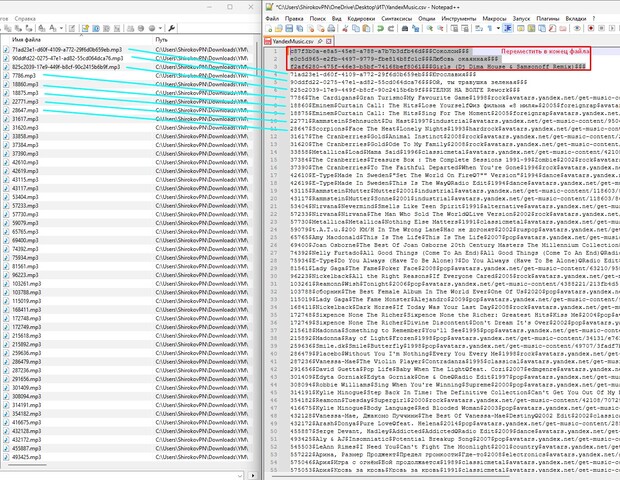The image size is (620, 480).
Task: Click the red record macro button
Action: click(x=591, y=29)
